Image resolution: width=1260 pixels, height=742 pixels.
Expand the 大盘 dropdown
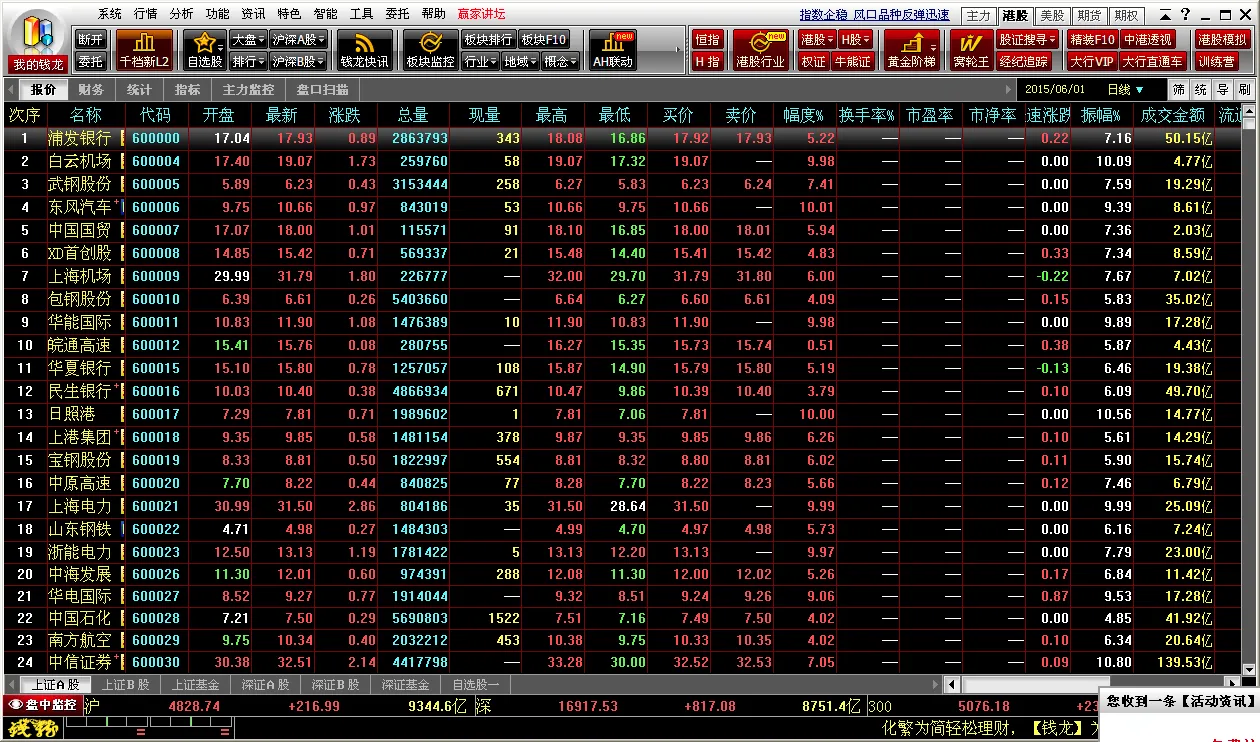click(x=248, y=39)
